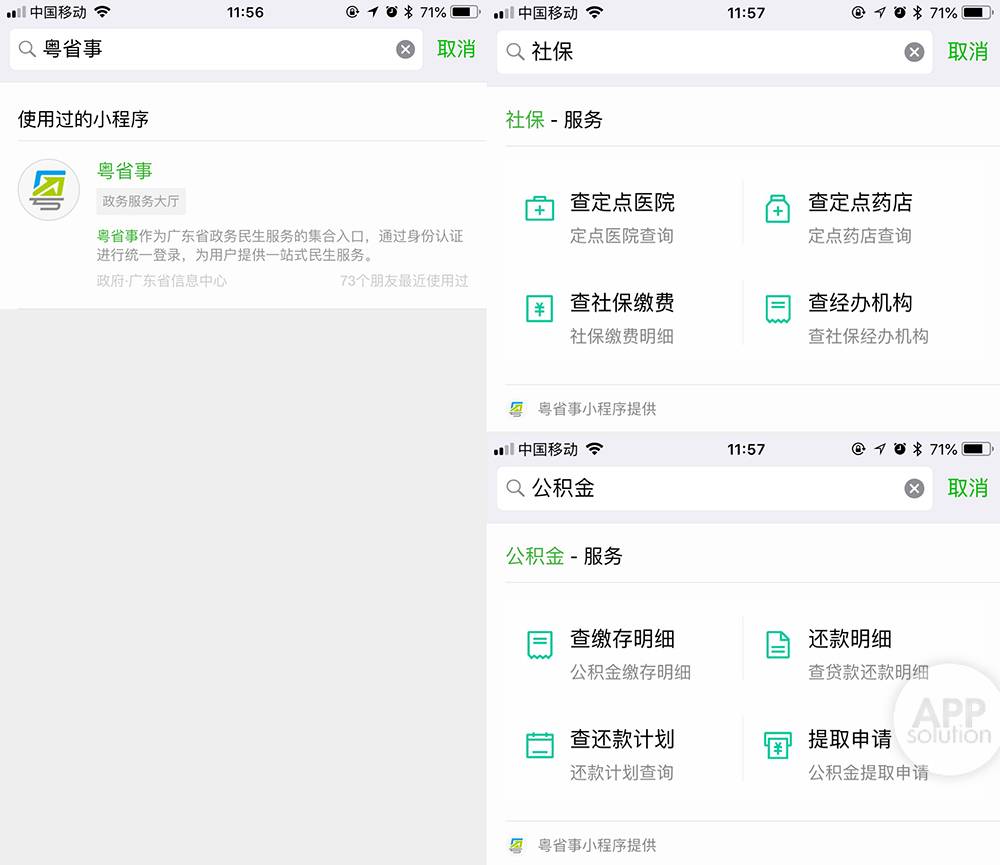1000x865 pixels.
Task: Clear the 社保 search field
Action: pyautogui.click(x=914, y=52)
